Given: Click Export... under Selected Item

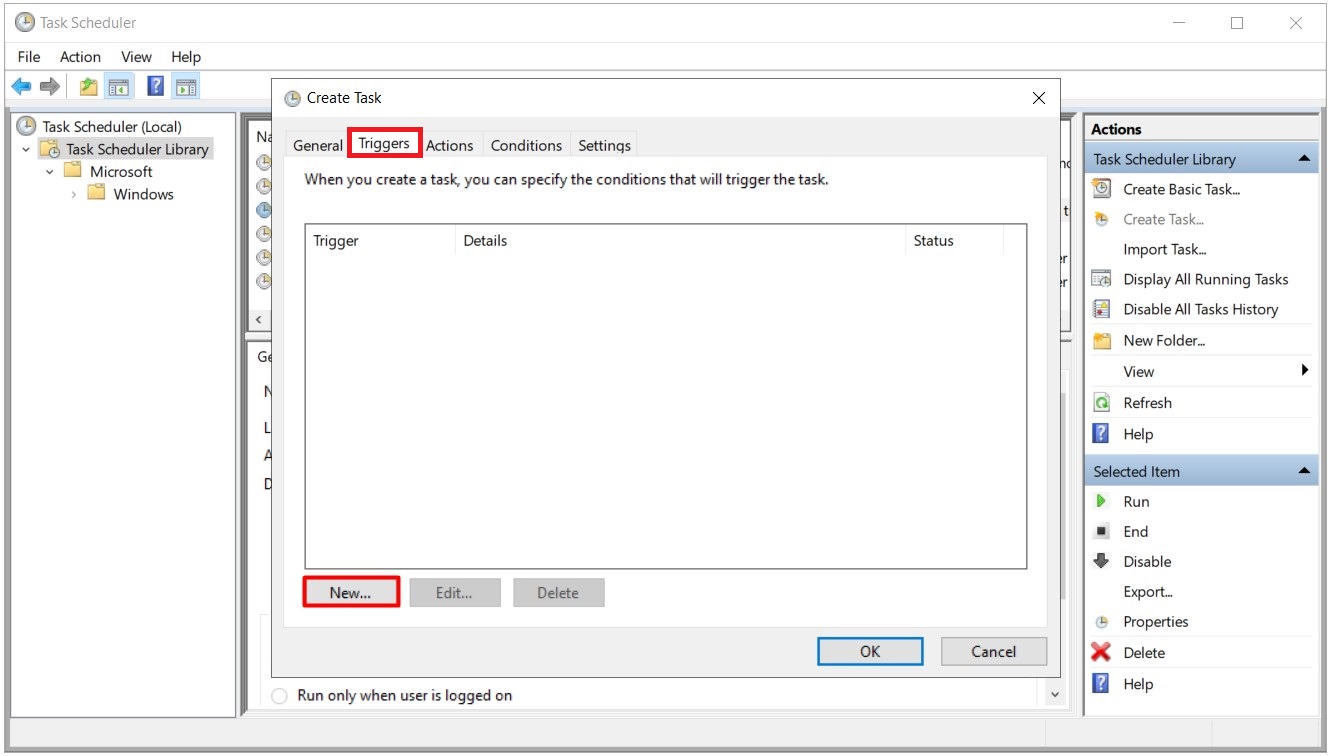Looking at the screenshot, I should click(x=1148, y=591).
